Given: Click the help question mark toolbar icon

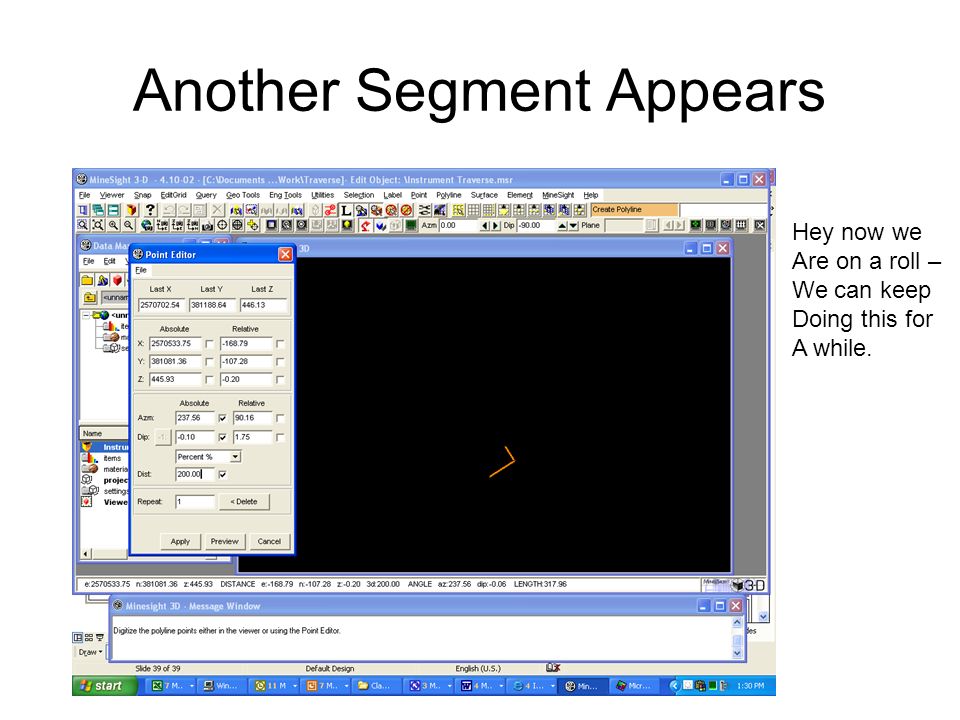Looking at the screenshot, I should point(150,209).
